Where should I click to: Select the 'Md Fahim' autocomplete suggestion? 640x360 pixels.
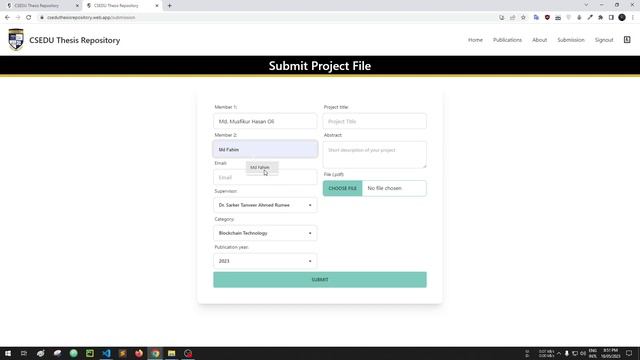[x=262, y=168]
